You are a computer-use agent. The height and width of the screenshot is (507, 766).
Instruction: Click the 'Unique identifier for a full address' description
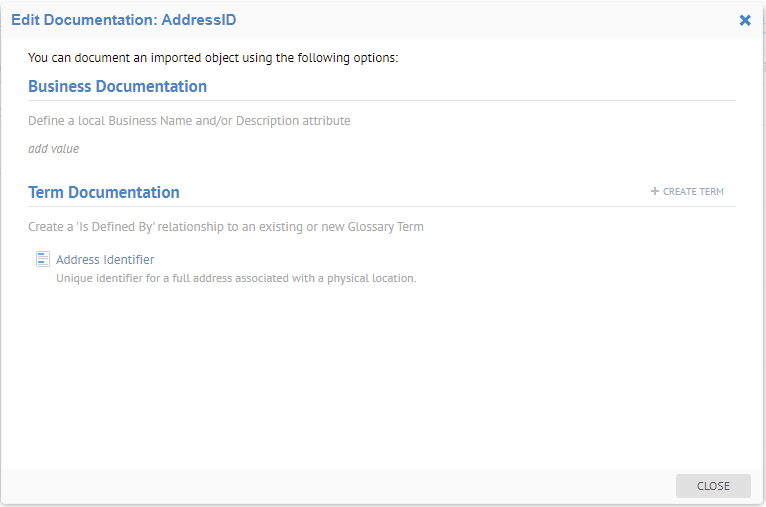(x=235, y=278)
